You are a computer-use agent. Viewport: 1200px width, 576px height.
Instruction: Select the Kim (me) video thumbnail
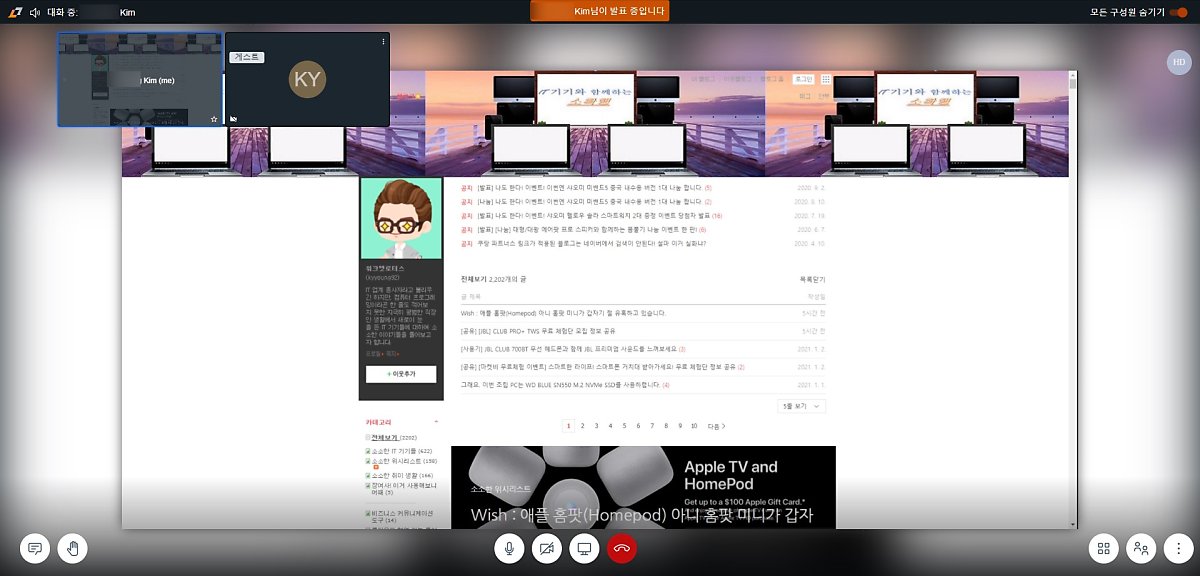(x=139, y=79)
